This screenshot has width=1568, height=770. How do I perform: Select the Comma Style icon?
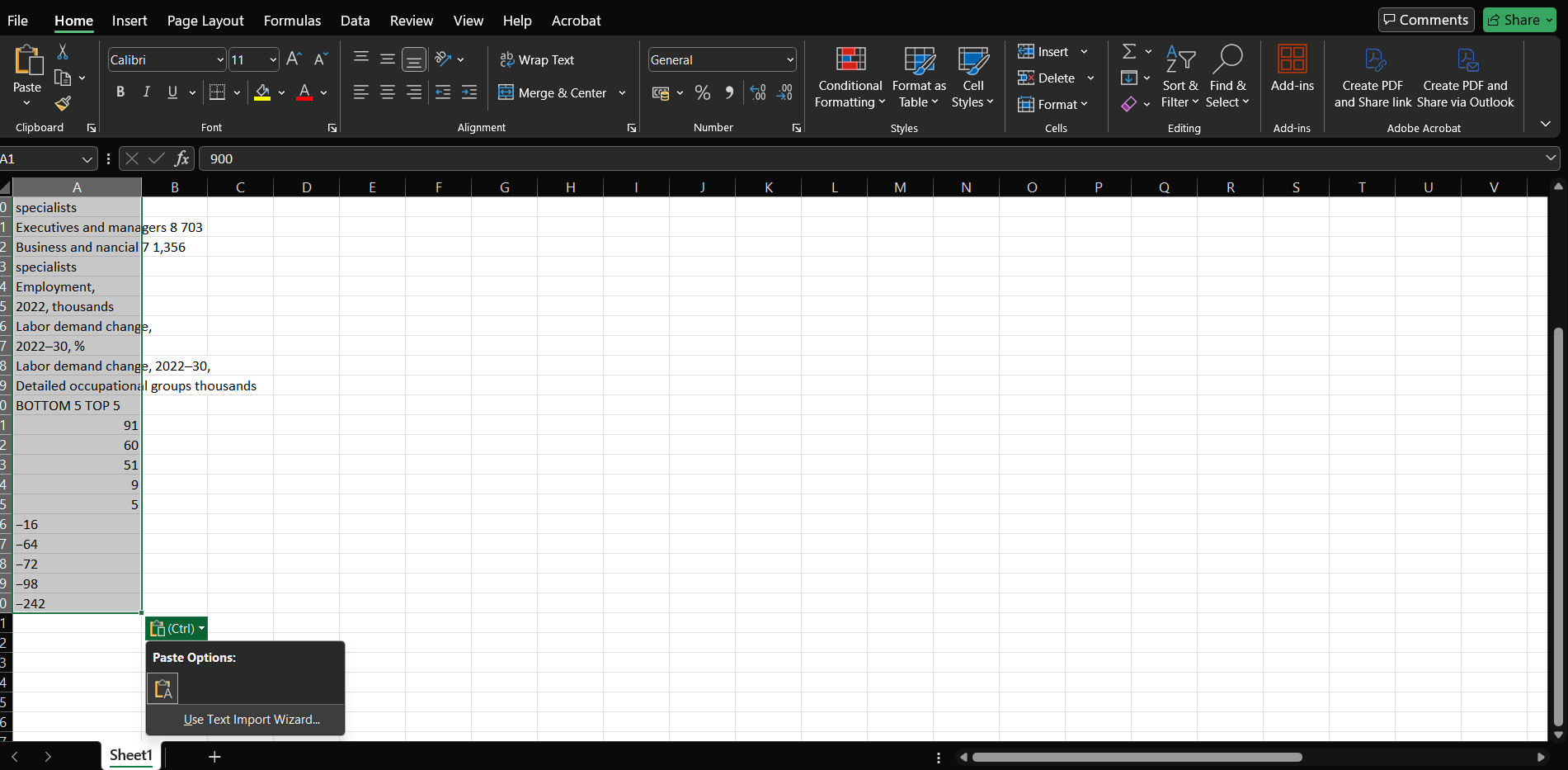pyautogui.click(x=728, y=92)
